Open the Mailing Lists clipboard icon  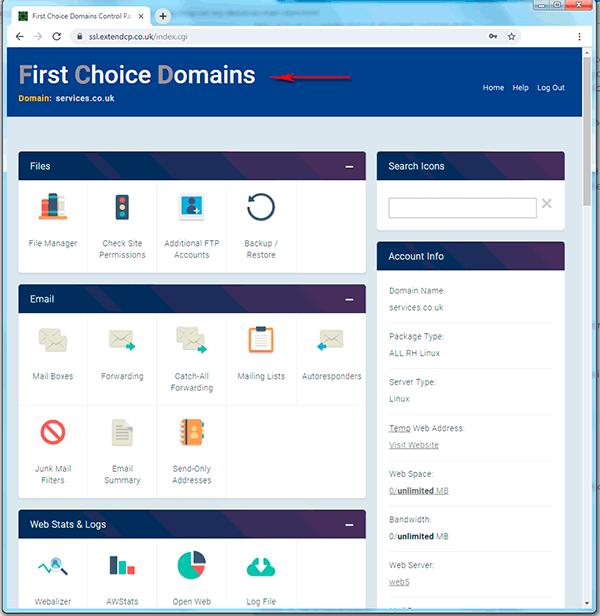pyautogui.click(x=261, y=340)
